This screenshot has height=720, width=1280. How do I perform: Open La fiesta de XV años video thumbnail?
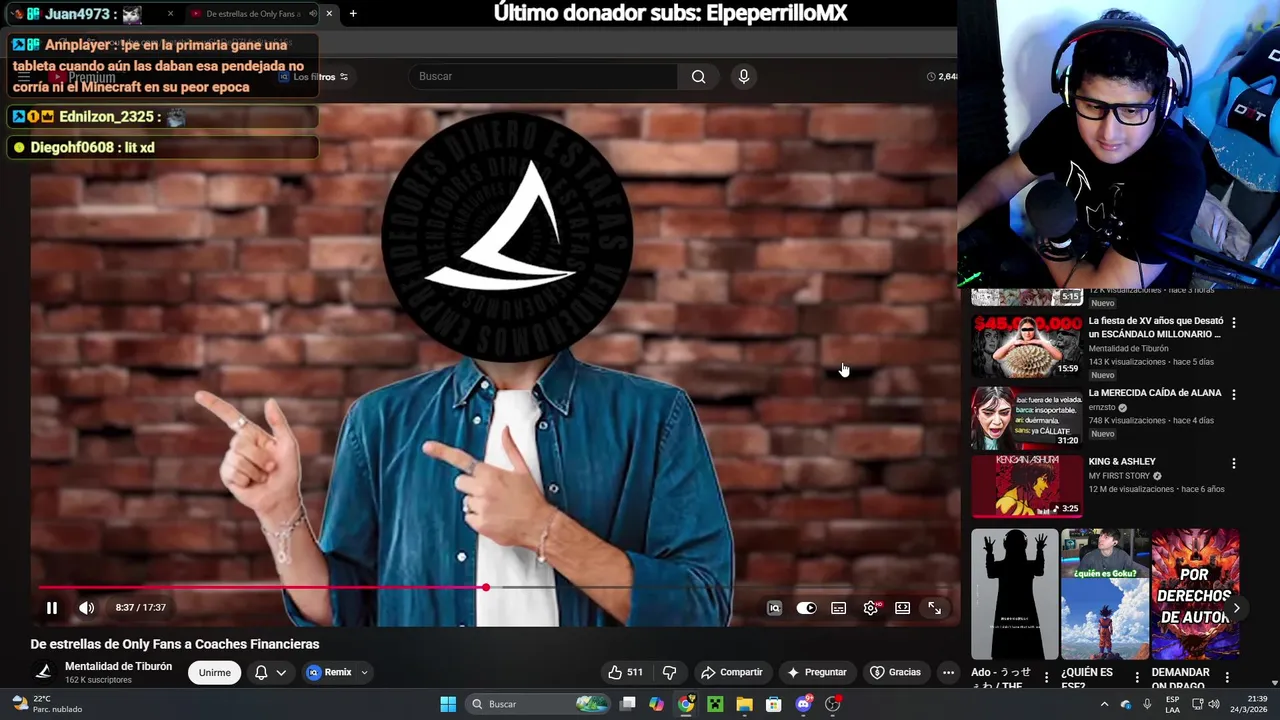click(1027, 346)
